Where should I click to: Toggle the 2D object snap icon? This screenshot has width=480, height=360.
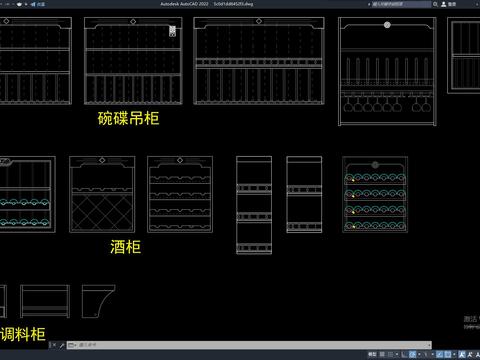(x=448, y=354)
